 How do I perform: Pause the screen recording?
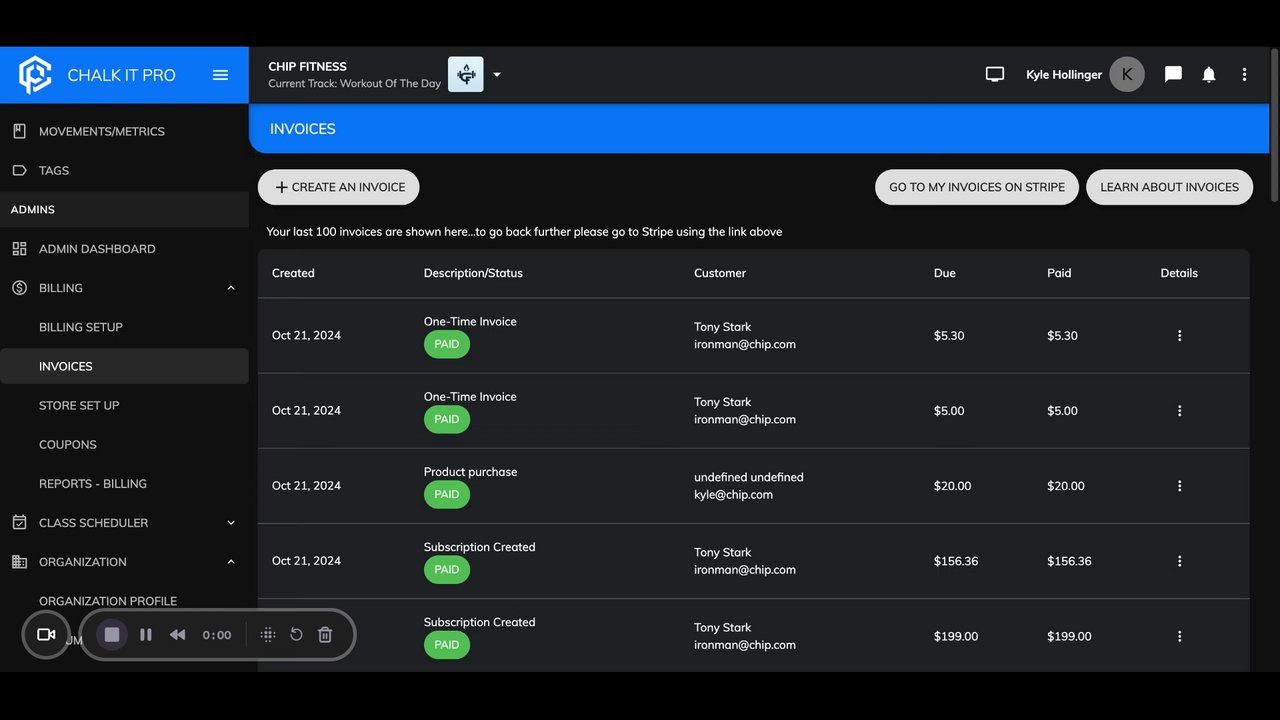(146, 635)
